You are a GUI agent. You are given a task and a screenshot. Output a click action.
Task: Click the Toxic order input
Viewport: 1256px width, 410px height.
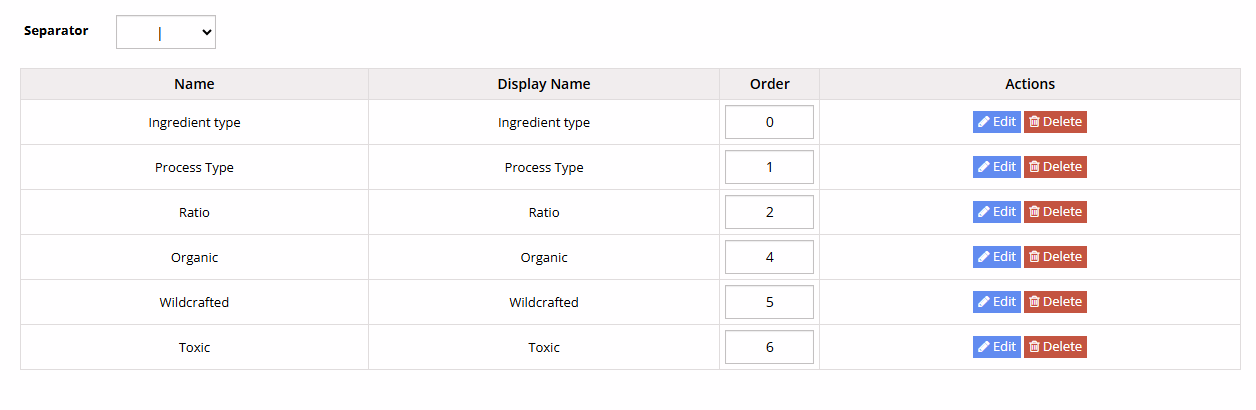pyautogui.click(x=769, y=347)
